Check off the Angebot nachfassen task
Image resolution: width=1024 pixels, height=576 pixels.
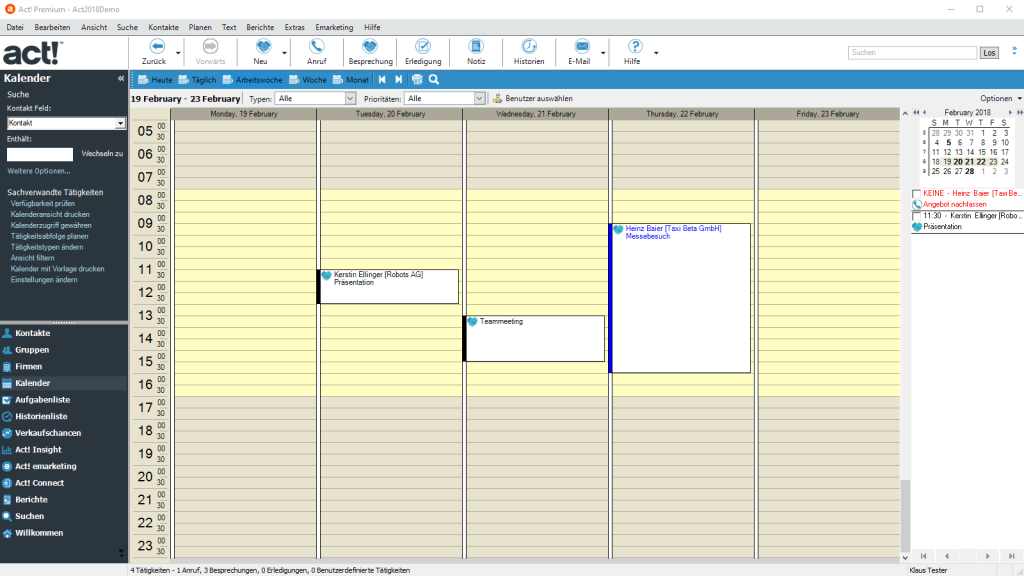tap(916, 193)
